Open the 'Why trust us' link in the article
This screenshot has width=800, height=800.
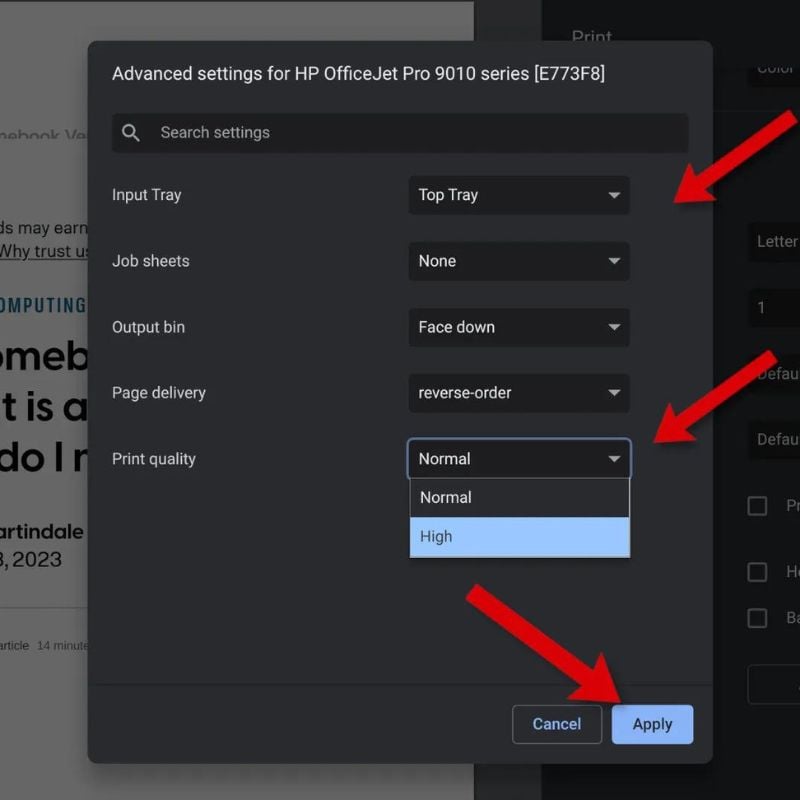(x=44, y=252)
